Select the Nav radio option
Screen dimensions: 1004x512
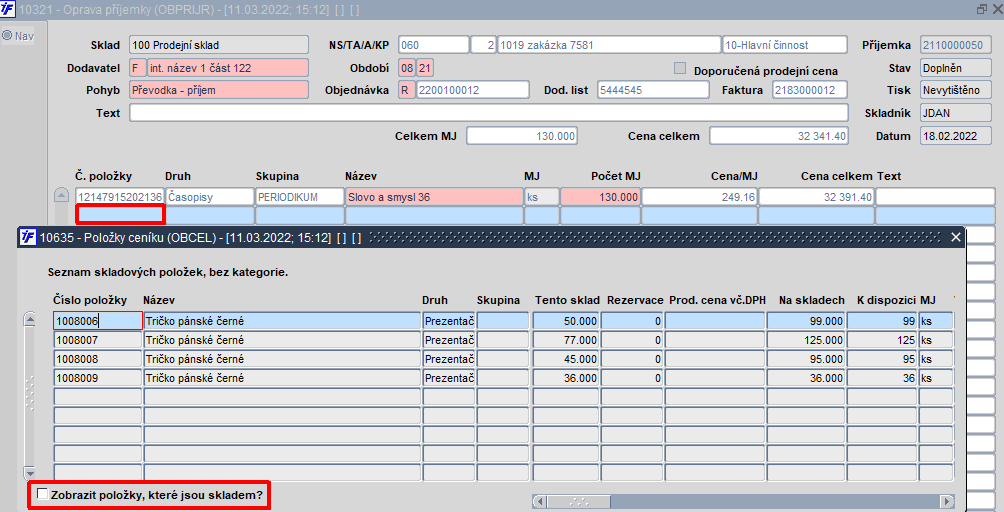click(7, 35)
